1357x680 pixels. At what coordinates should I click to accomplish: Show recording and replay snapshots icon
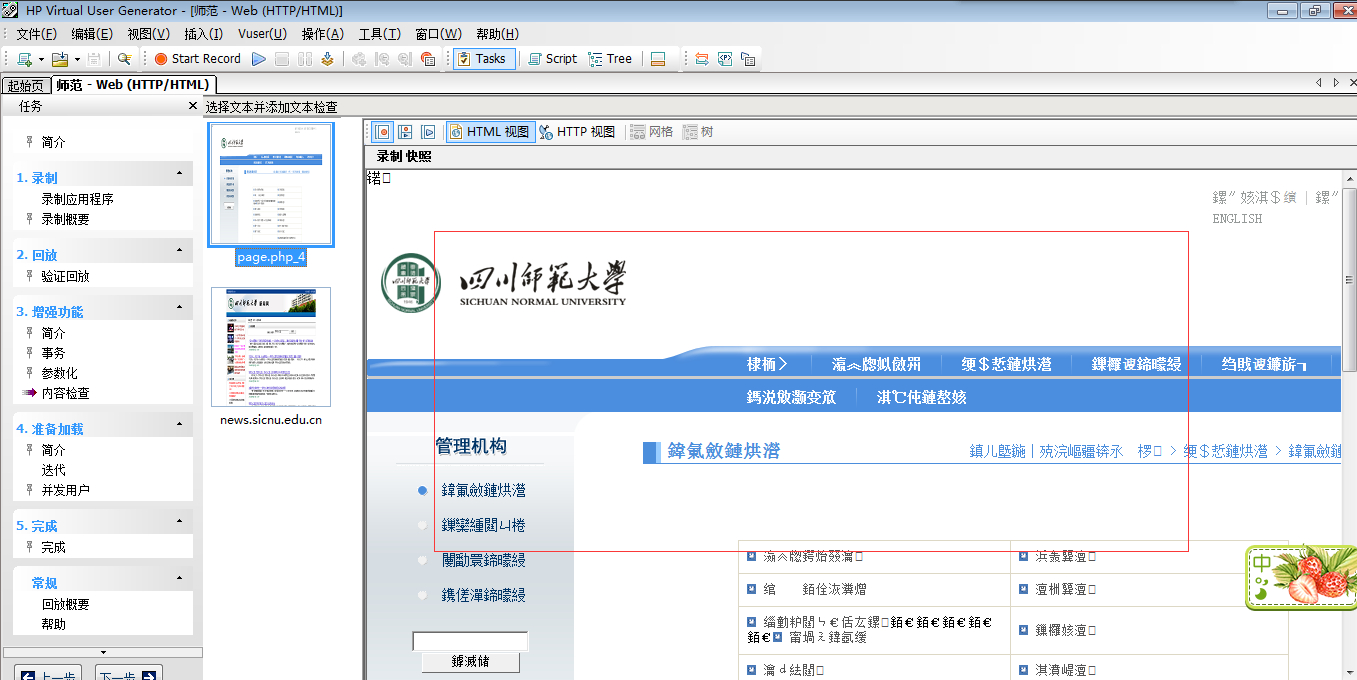click(405, 131)
